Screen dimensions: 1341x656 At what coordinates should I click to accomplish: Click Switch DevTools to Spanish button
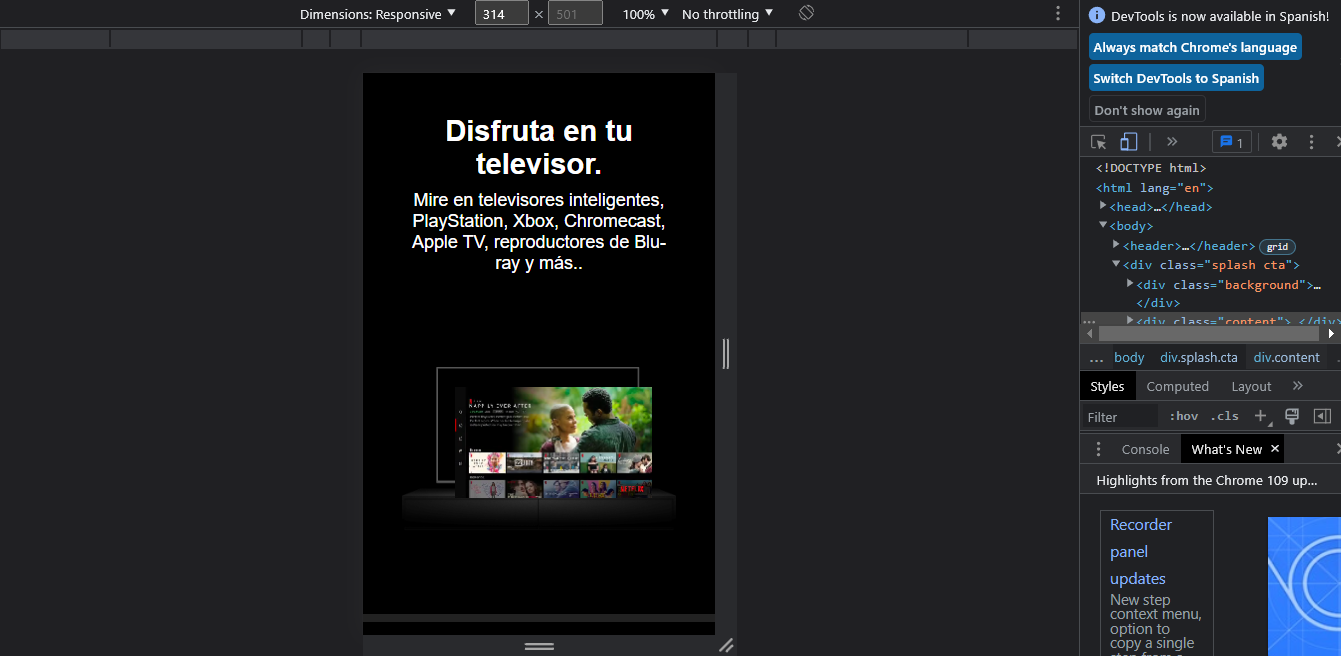(1176, 77)
